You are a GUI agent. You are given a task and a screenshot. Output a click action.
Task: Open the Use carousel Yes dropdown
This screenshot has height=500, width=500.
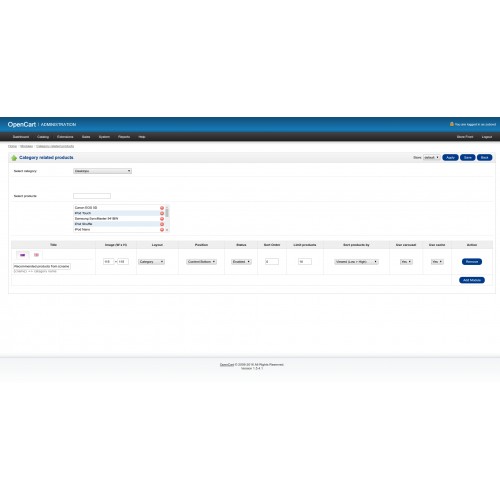pyautogui.click(x=406, y=262)
